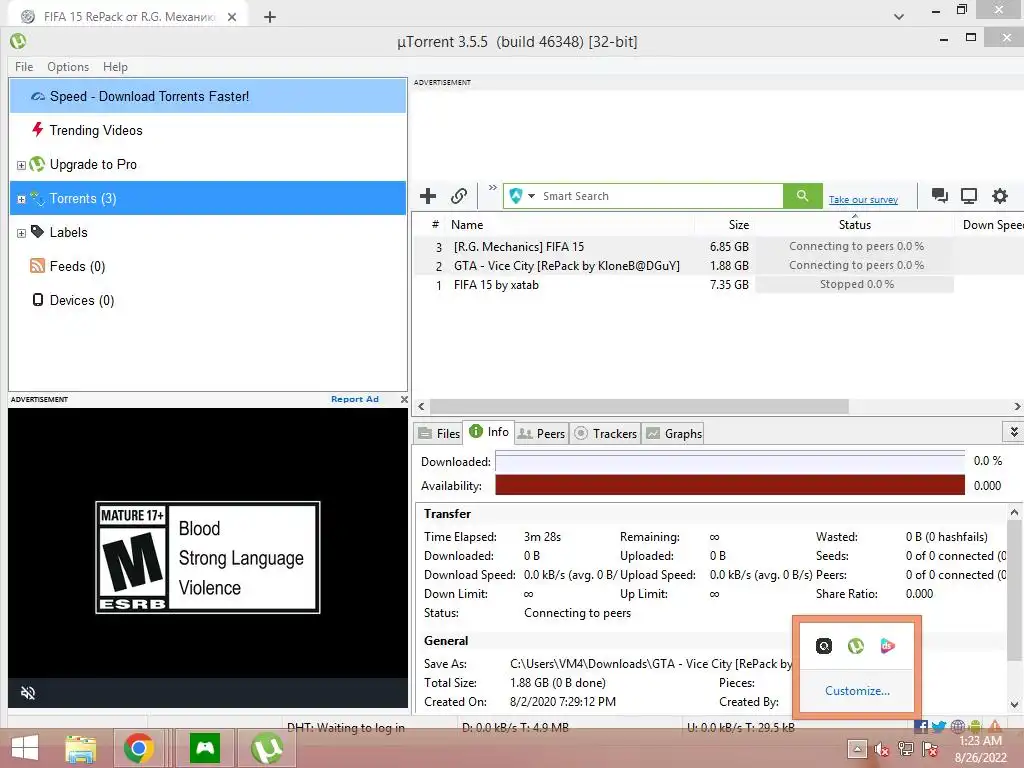Sort by Status column header

coord(854,225)
